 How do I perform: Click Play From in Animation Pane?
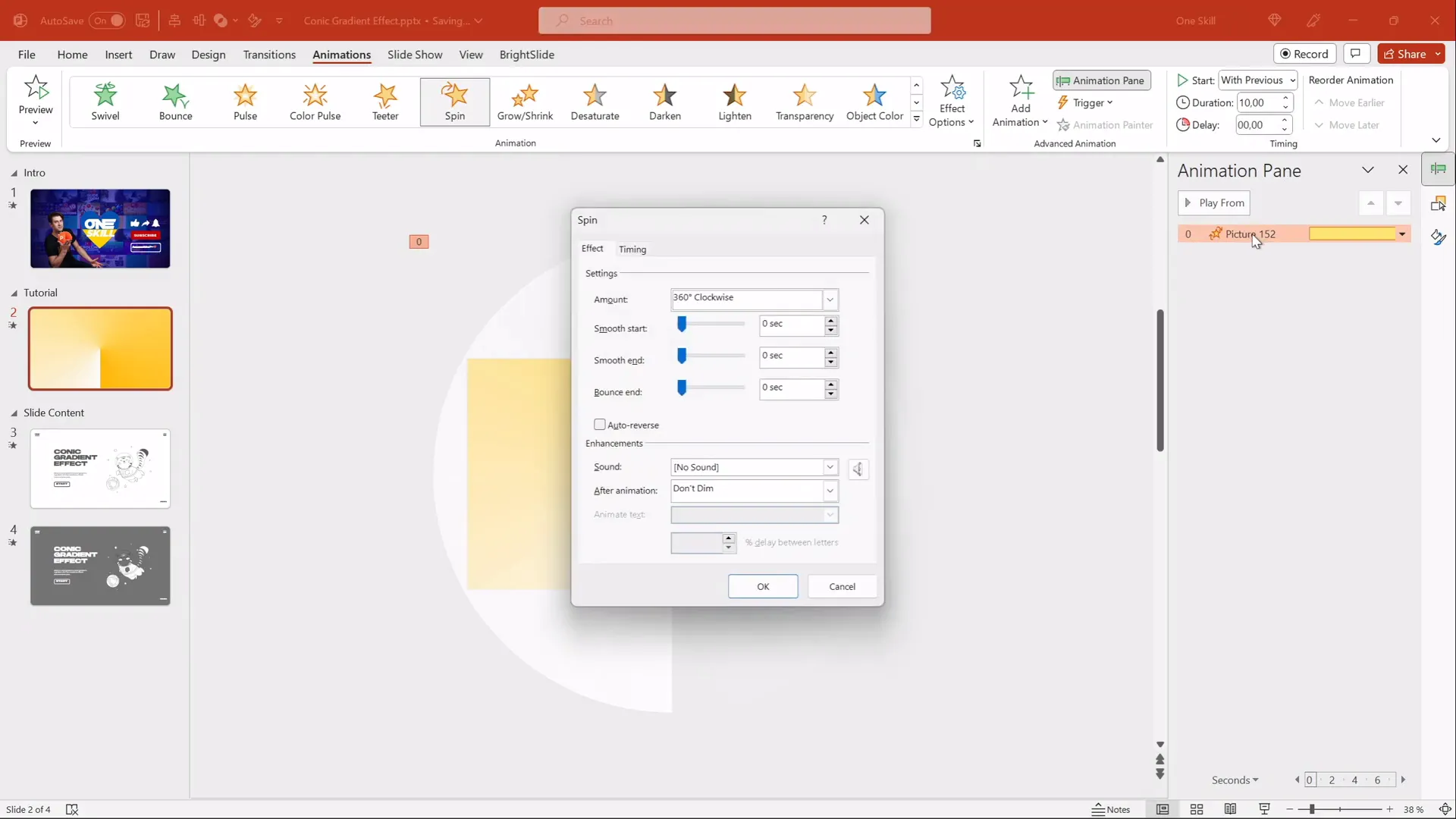point(1214,202)
